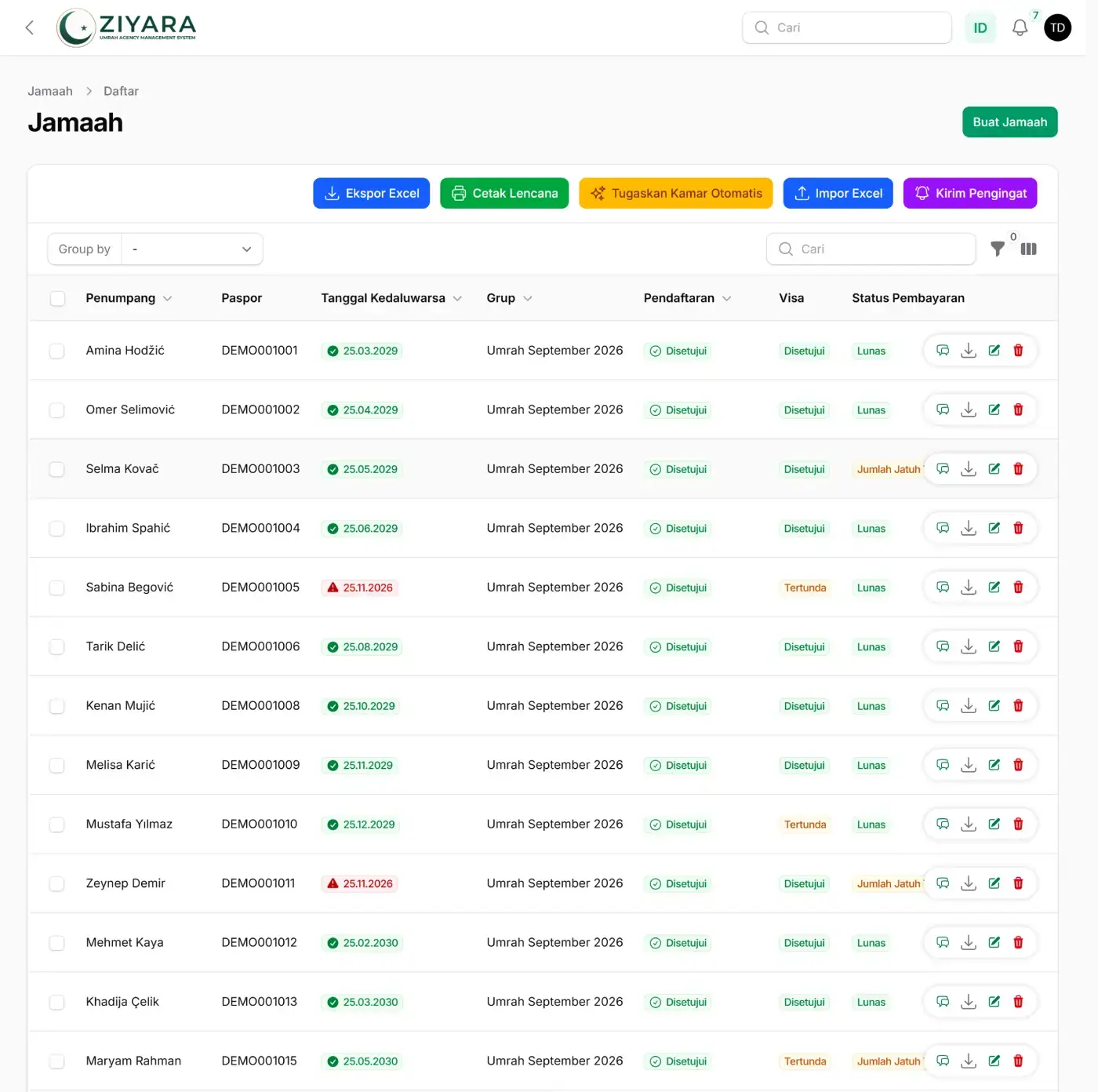Download Sabina Begović's record
Image resolution: width=1098 pixels, height=1092 pixels.
pyautogui.click(x=969, y=588)
